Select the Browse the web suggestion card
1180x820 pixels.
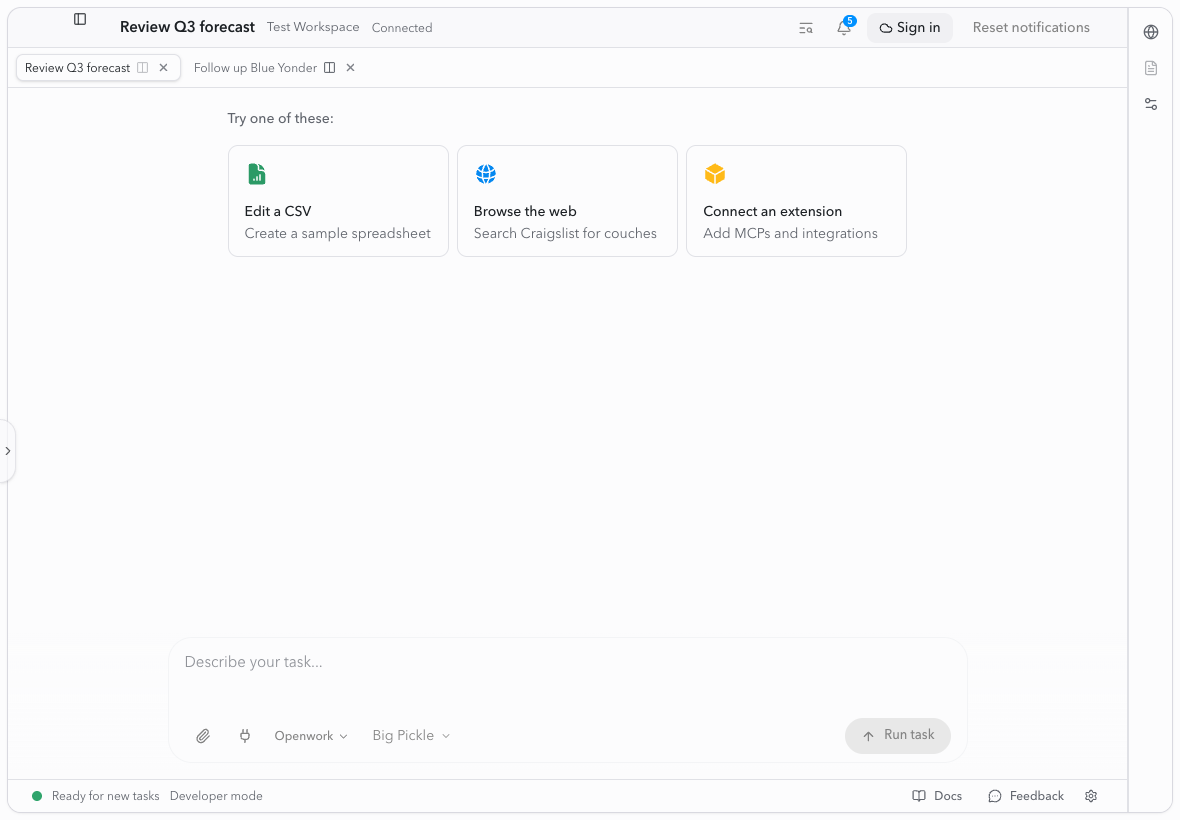click(567, 201)
